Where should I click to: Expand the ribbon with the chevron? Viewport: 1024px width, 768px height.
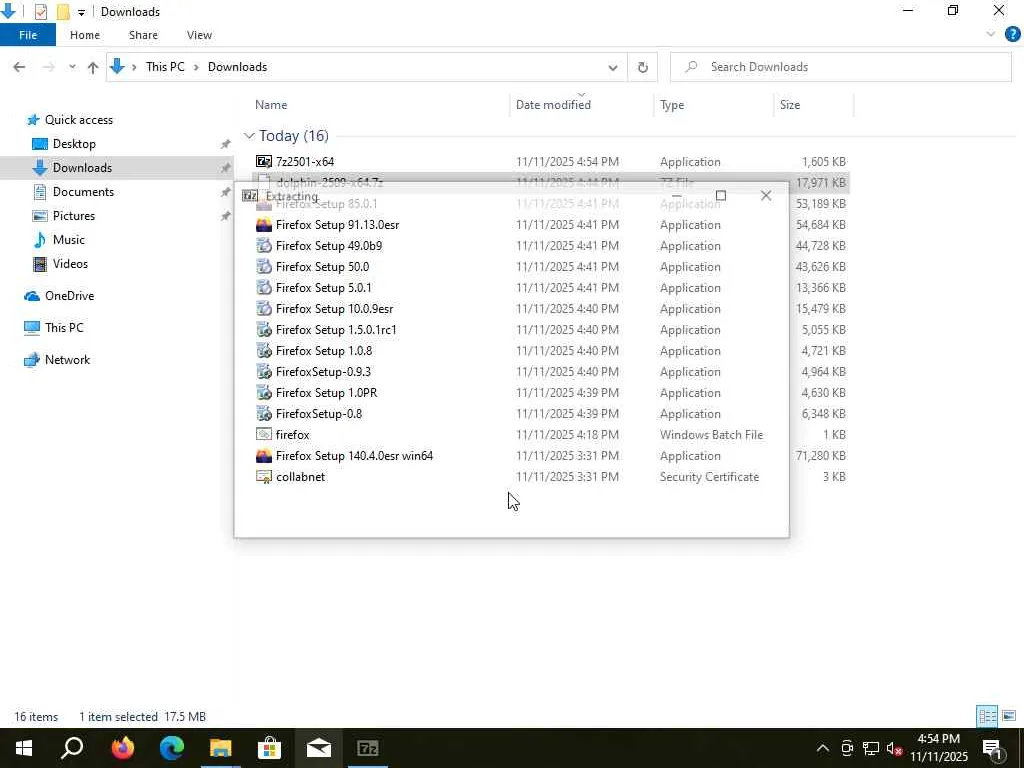pyautogui.click(x=991, y=35)
